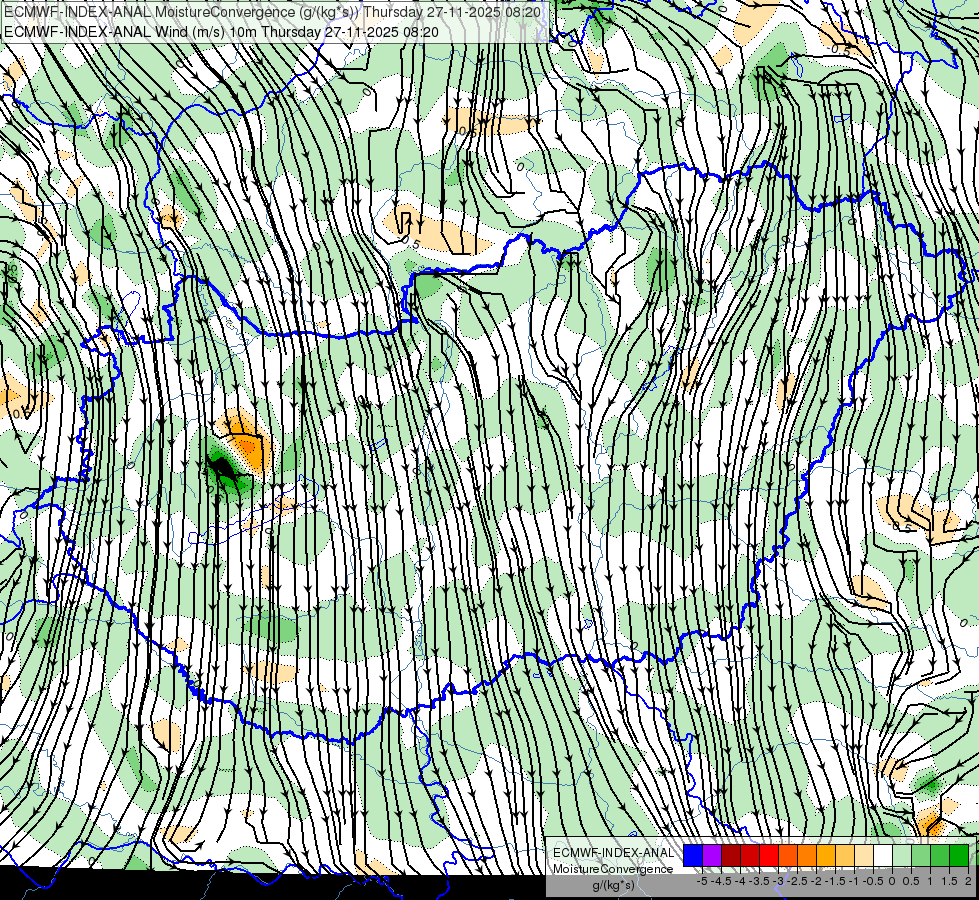Click the purple legend swatch between -5 and -4.5
This screenshot has height=900, width=979.
712,856
